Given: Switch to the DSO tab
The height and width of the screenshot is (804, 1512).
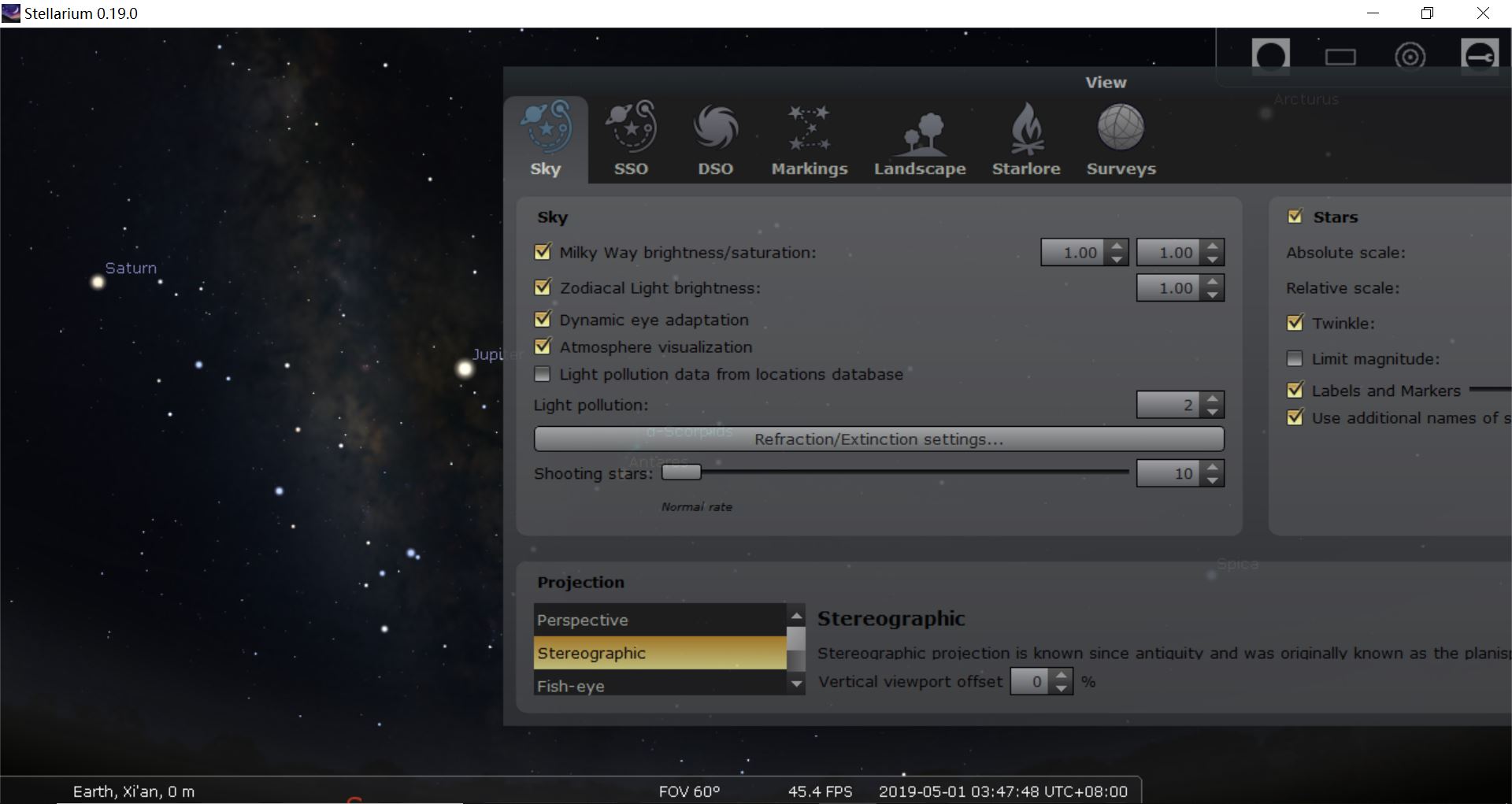Looking at the screenshot, I should [x=715, y=139].
